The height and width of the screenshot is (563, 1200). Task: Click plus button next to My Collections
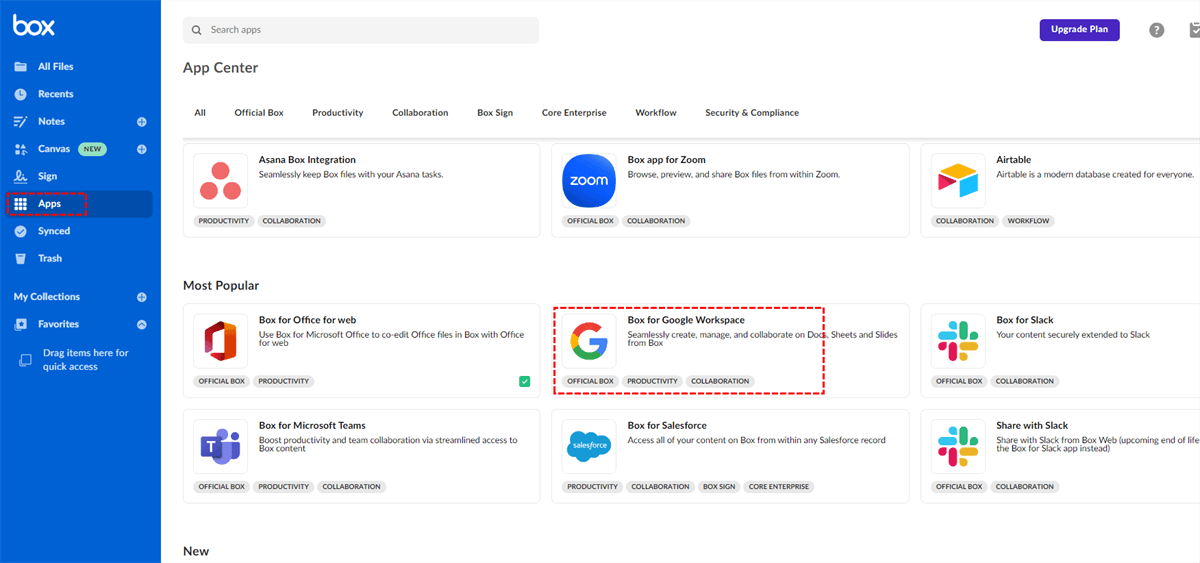point(142,297)
